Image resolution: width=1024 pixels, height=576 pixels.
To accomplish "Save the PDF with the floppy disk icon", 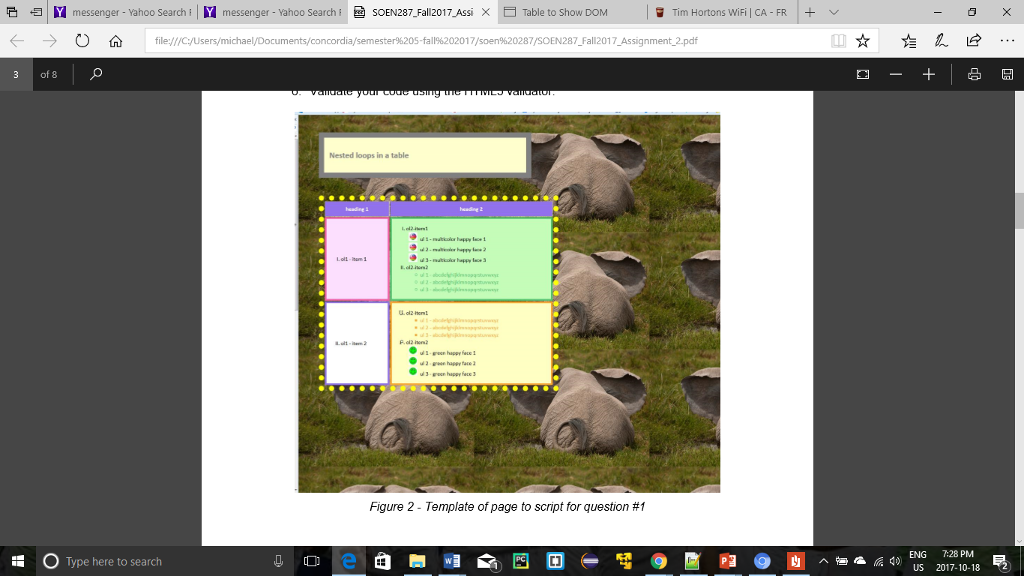I will tap(1007, 74).
